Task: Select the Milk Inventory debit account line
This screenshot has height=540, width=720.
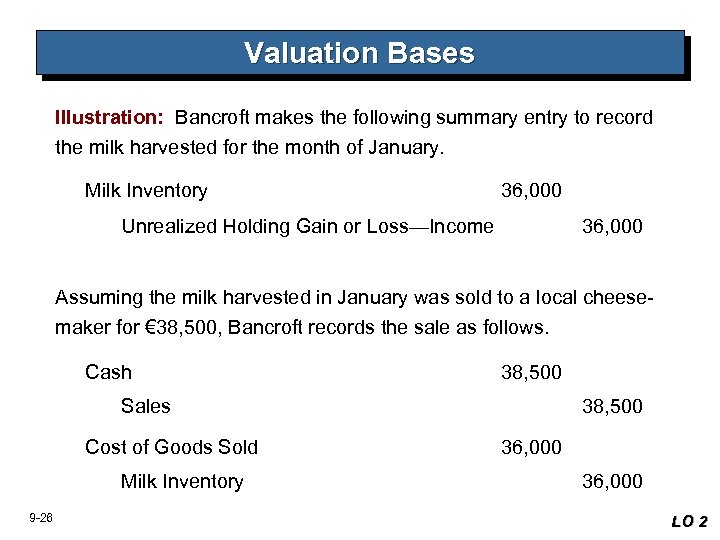Action: (146, 191)
